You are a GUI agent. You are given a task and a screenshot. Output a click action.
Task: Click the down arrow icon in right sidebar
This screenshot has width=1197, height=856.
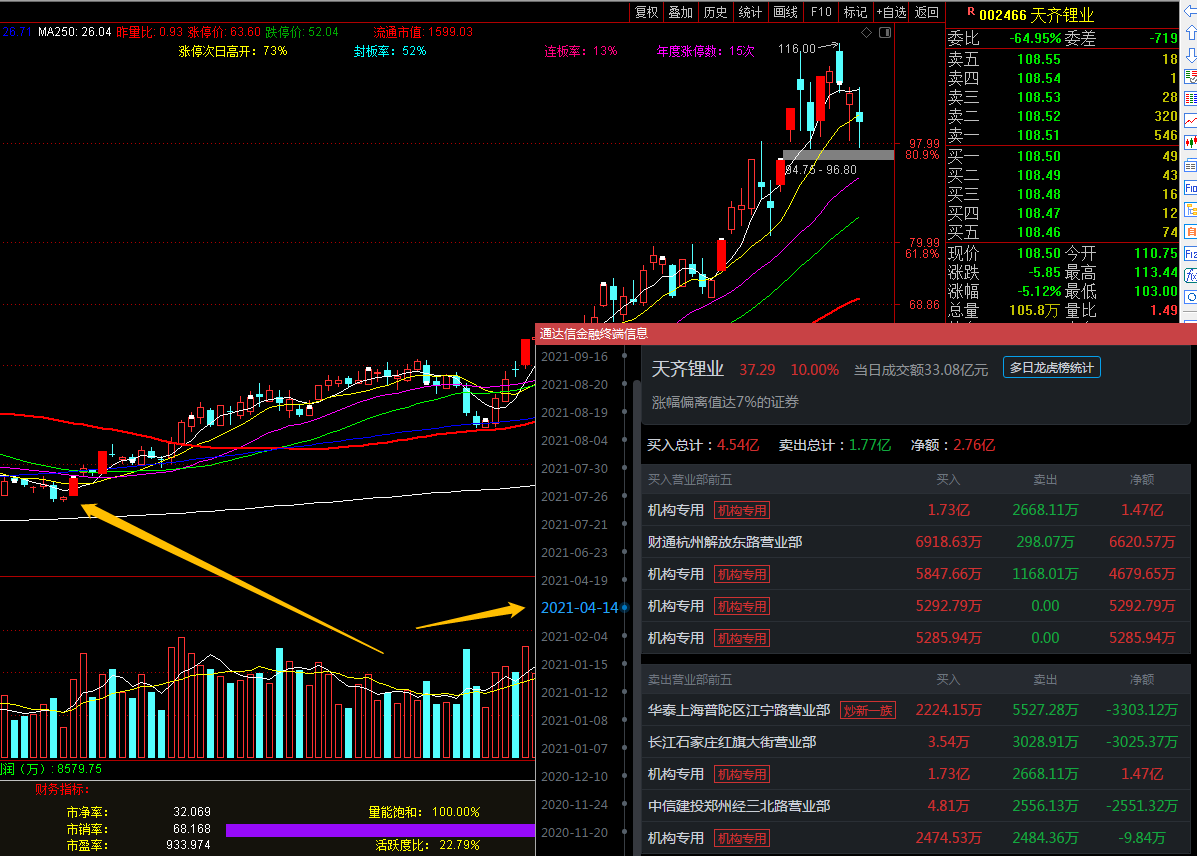[1190, 56]
